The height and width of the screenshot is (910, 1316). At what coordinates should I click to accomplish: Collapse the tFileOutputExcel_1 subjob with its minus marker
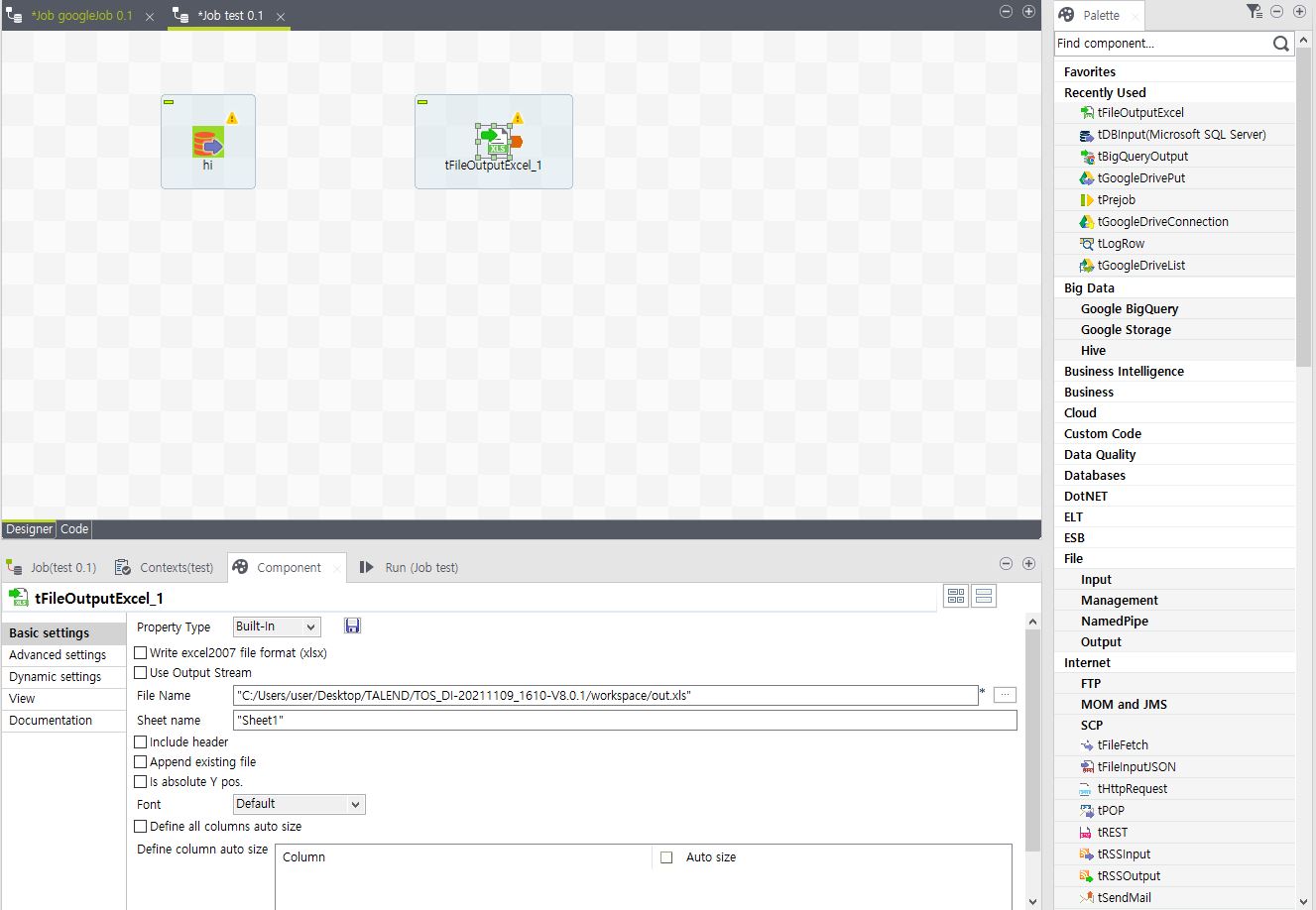[x=422, y=102]
